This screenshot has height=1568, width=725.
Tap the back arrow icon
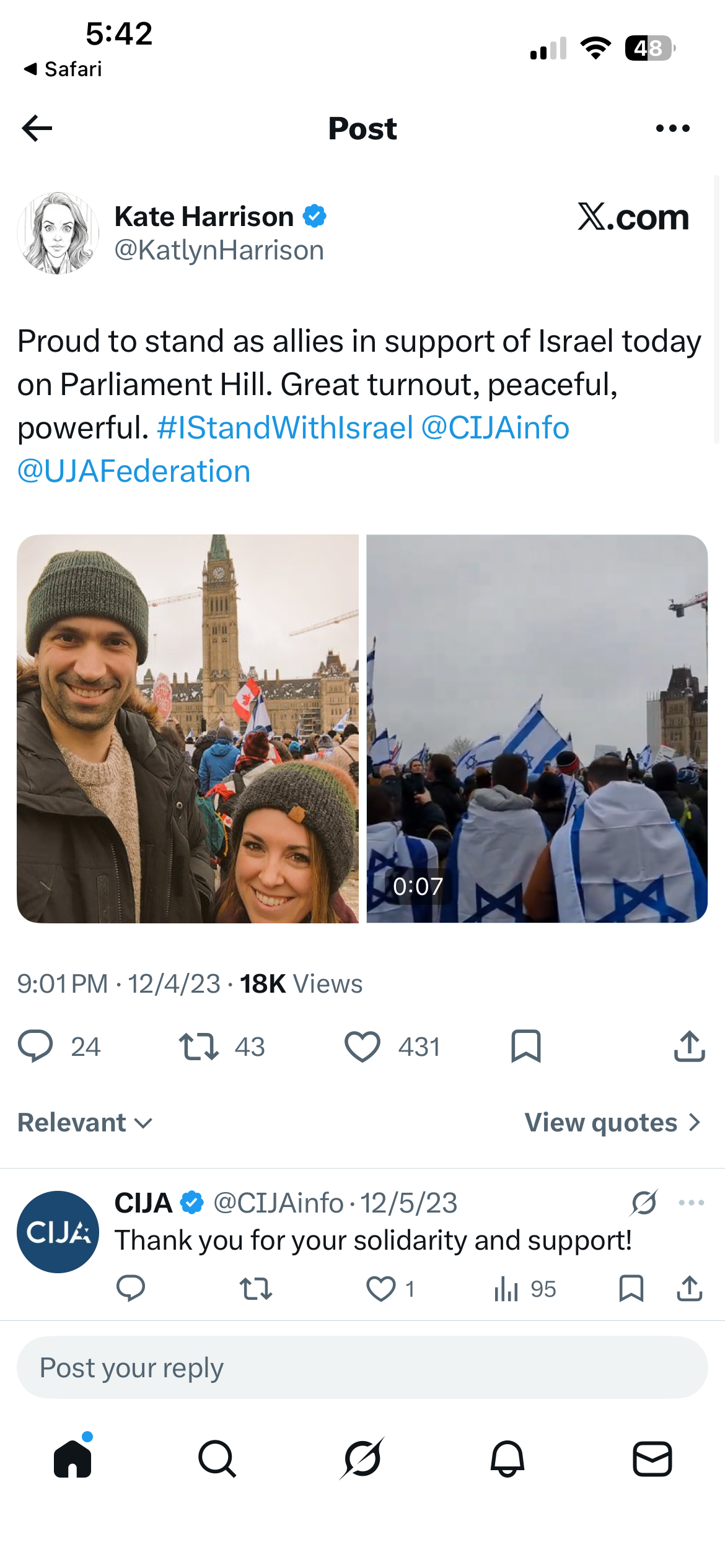point(37,128)
